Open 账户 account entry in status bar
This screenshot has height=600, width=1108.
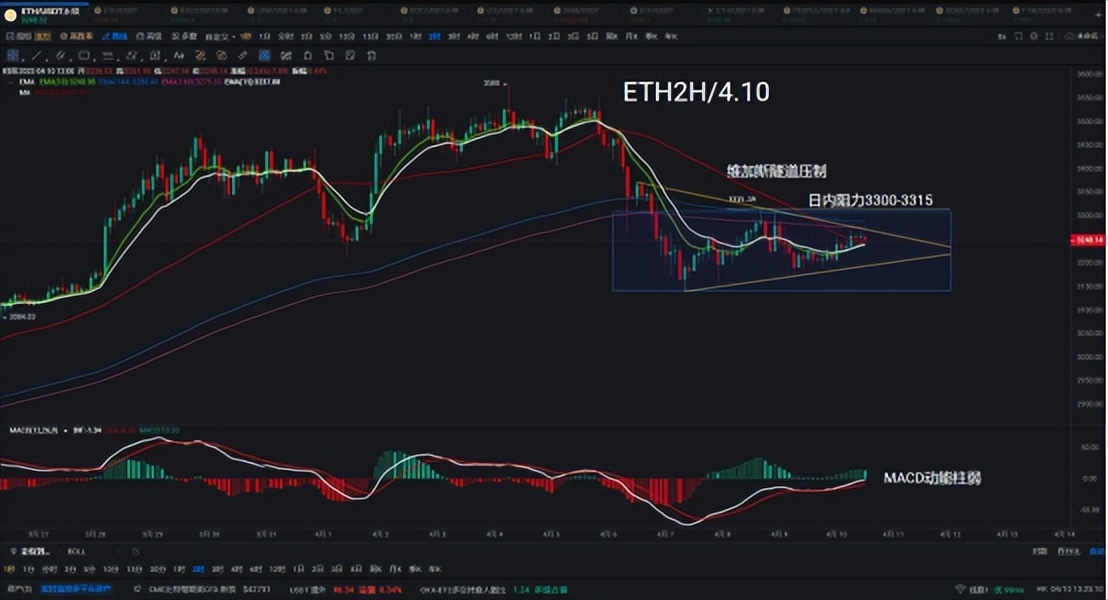pos(19,589)
